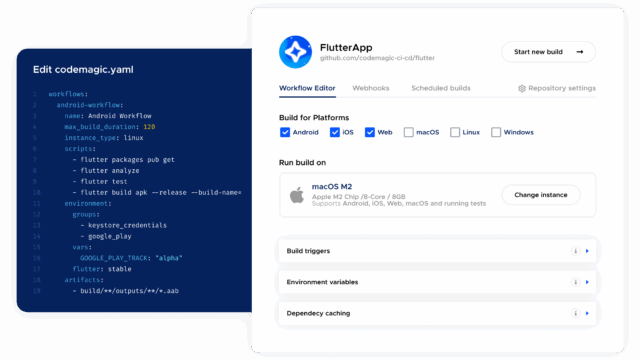Click the Change instance button
Image resolution: width=640 pixels, height=360 pixels.
pyautogui.click(x=540, y=195)
